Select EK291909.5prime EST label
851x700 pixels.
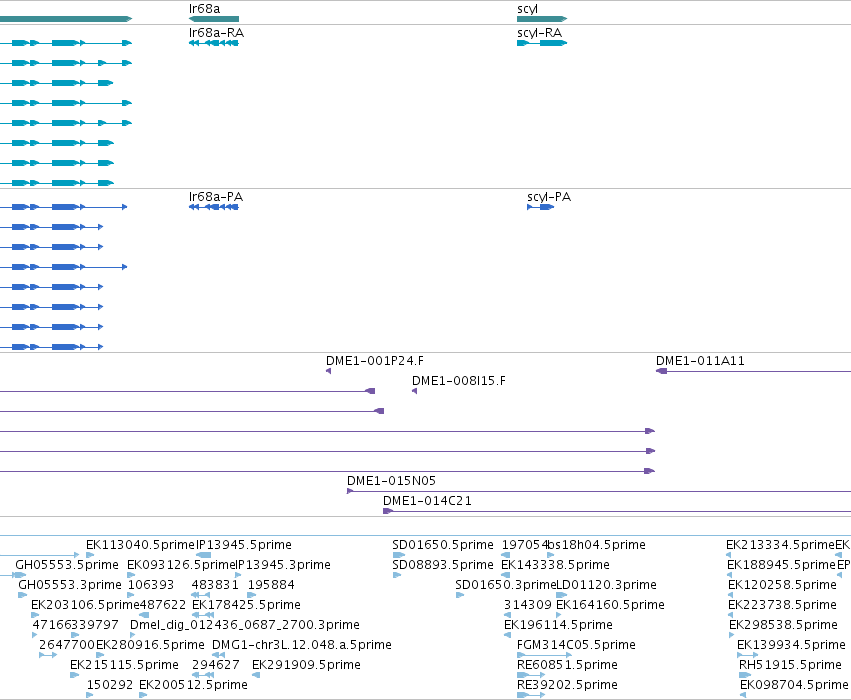(x=306, y=665)
